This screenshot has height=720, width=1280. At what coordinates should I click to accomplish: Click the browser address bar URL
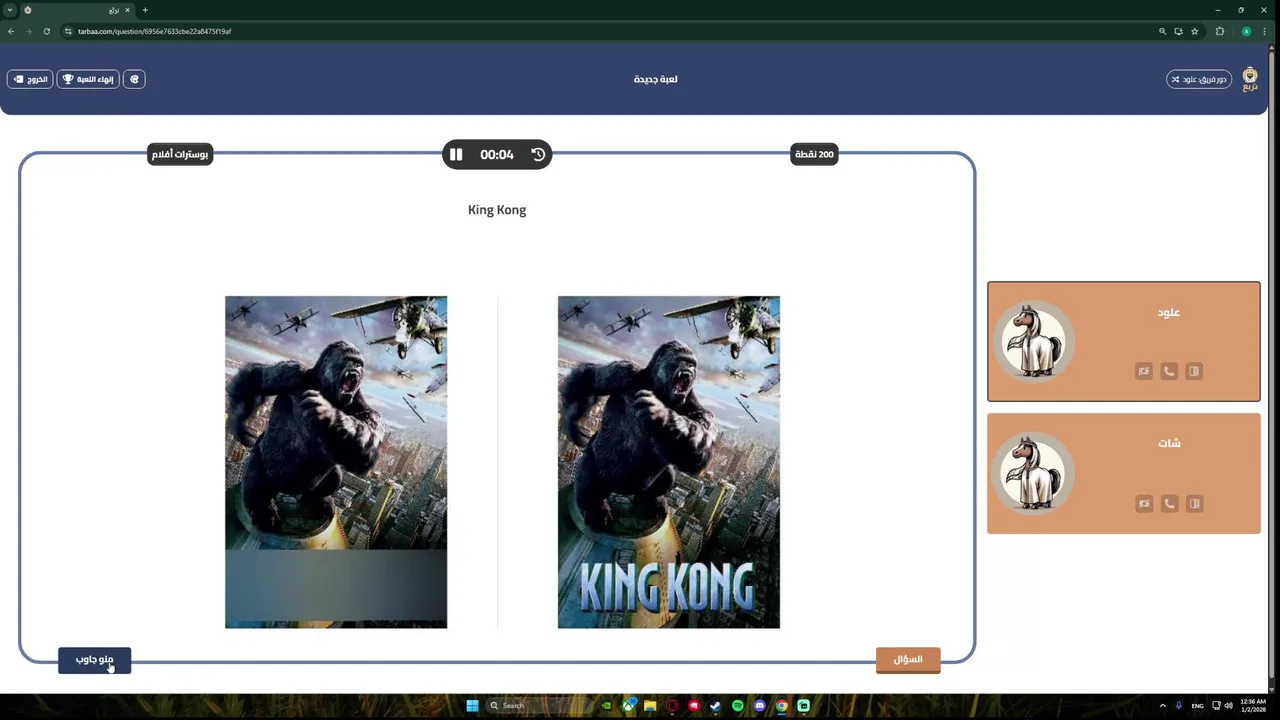point(155,31)
